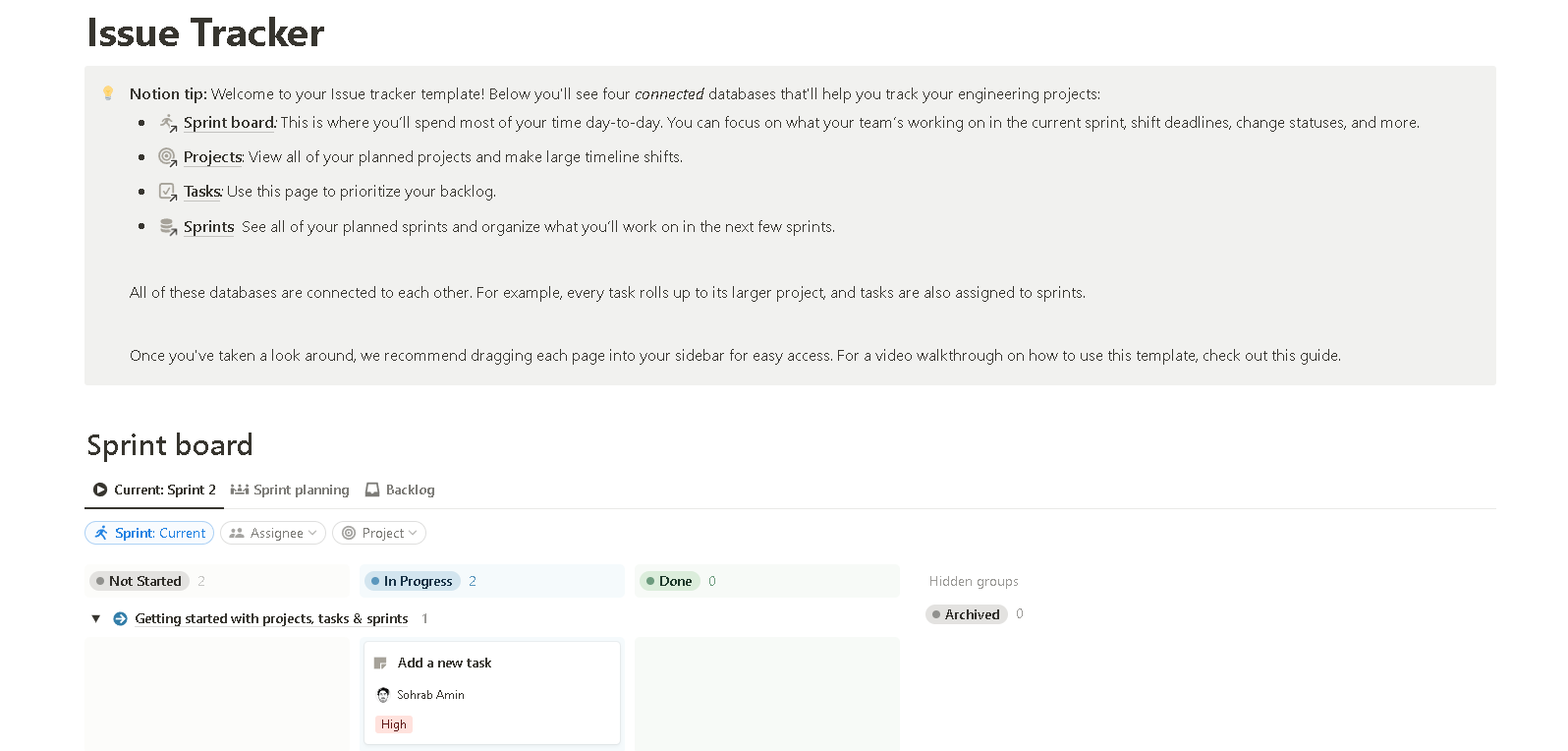This screenshot has width=1568, height=751.
Task: Switch to the Current: Sprint 2 tab
Action: (x=153, y=489)
